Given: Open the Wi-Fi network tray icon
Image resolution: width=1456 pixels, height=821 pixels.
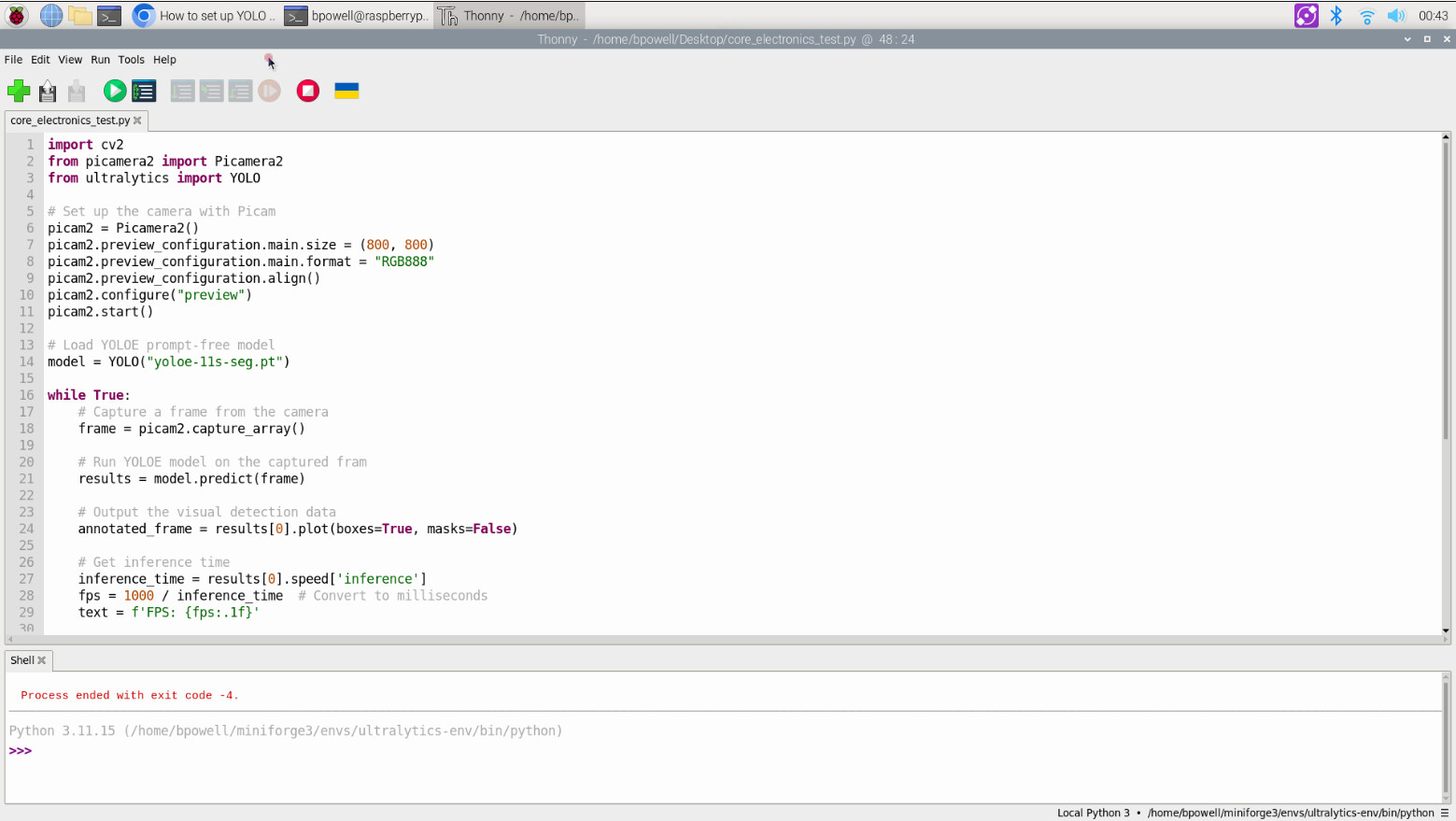Looking at the screenshot, I should pyautogui.click(x=1366, y=16).
